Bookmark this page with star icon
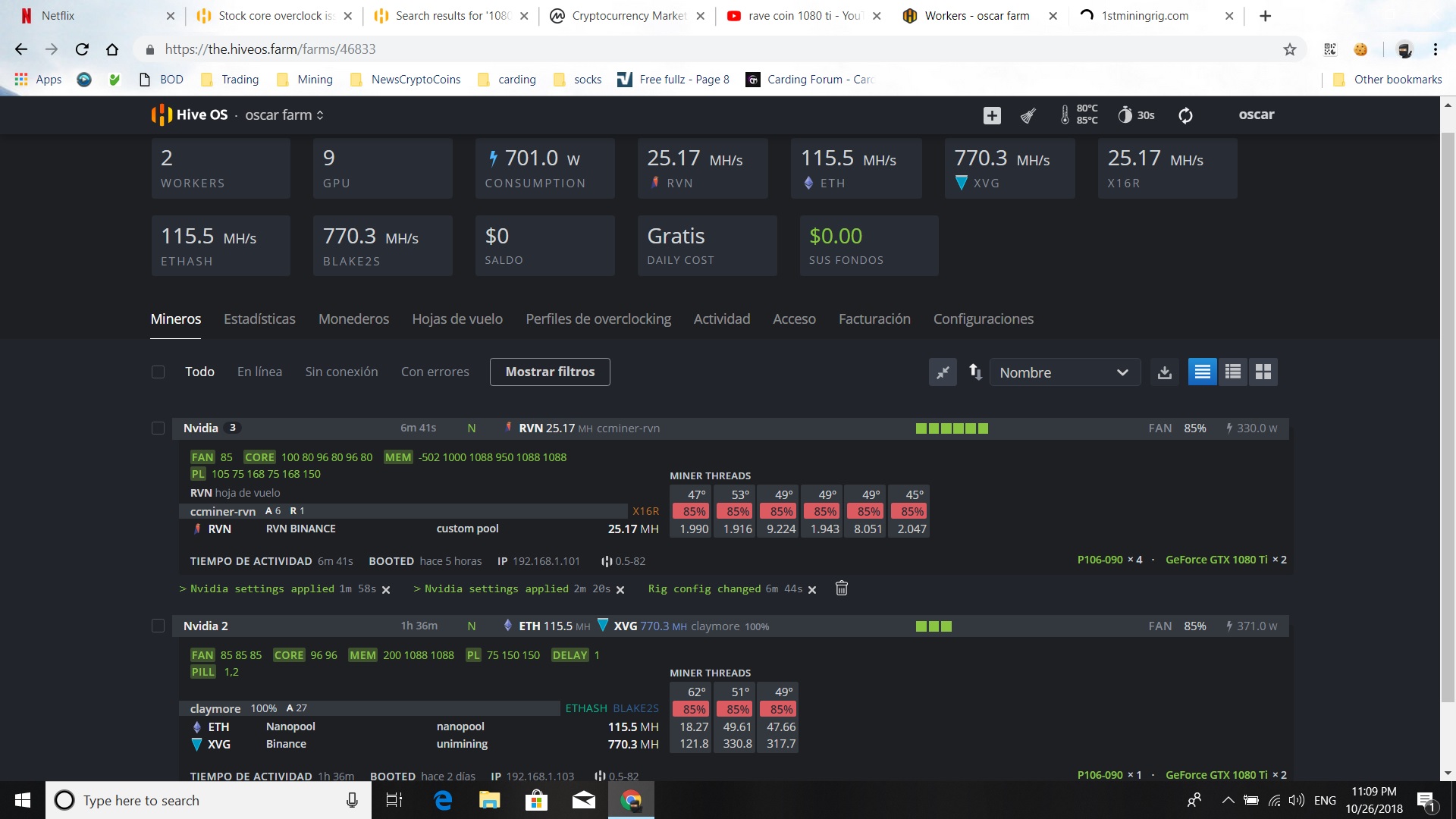 1290,49
